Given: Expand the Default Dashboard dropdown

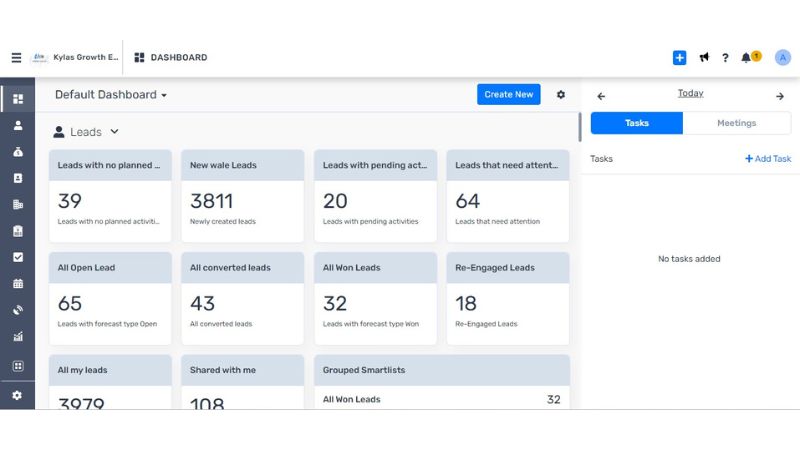Looking at the screenshot, I should point(111,95).
